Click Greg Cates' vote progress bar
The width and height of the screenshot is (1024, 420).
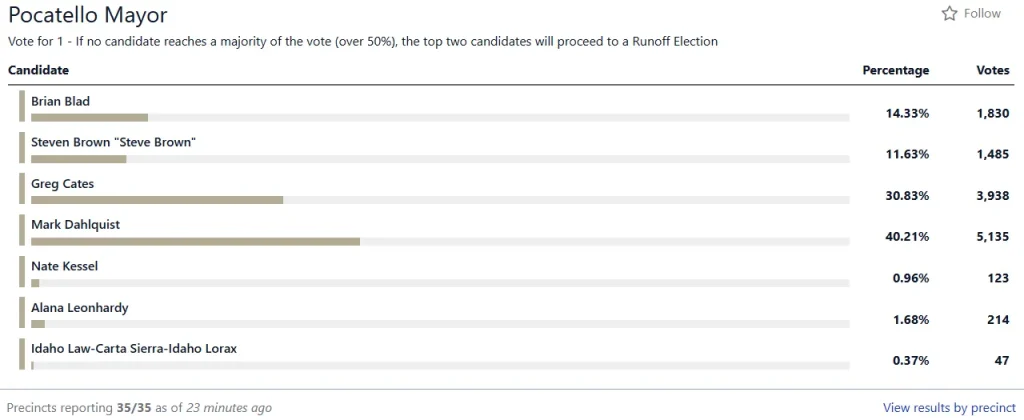(157, 200)
